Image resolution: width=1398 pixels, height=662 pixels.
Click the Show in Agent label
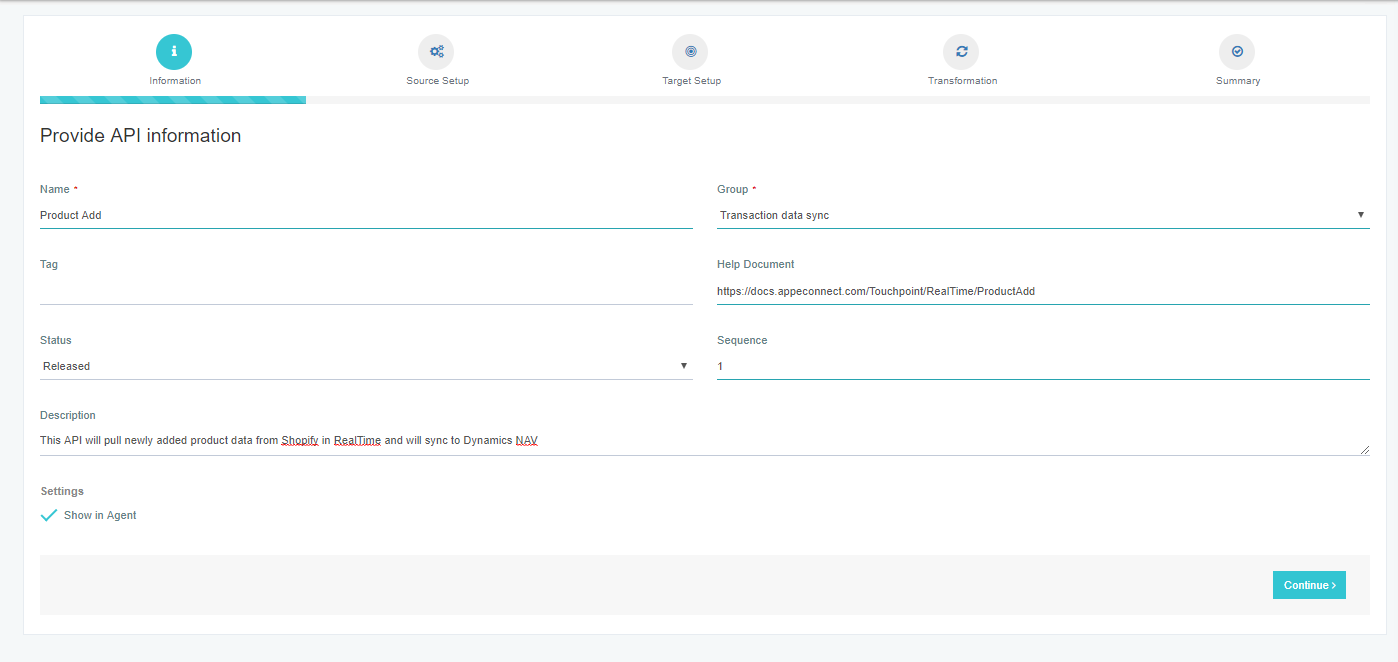tap(100, 516)
